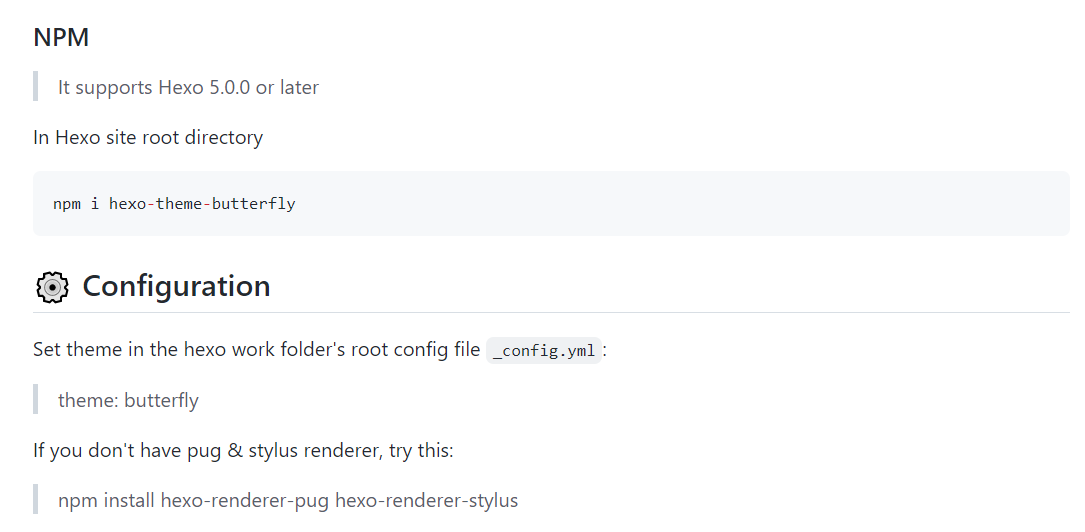Click the "In Hexo site root directory" line

point(148,137)
